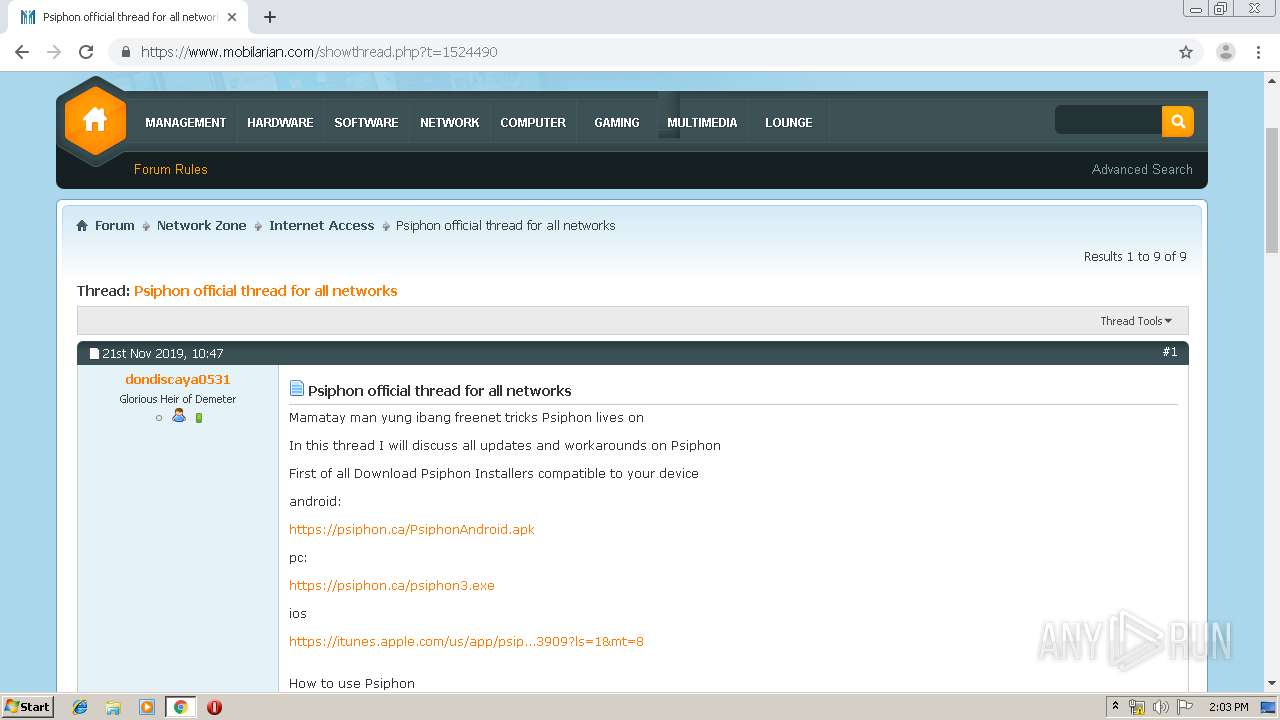Click the browser forward arrow
Image resolution: width=1280 pixels, height=720 pixels.
[x=54, y=52]
